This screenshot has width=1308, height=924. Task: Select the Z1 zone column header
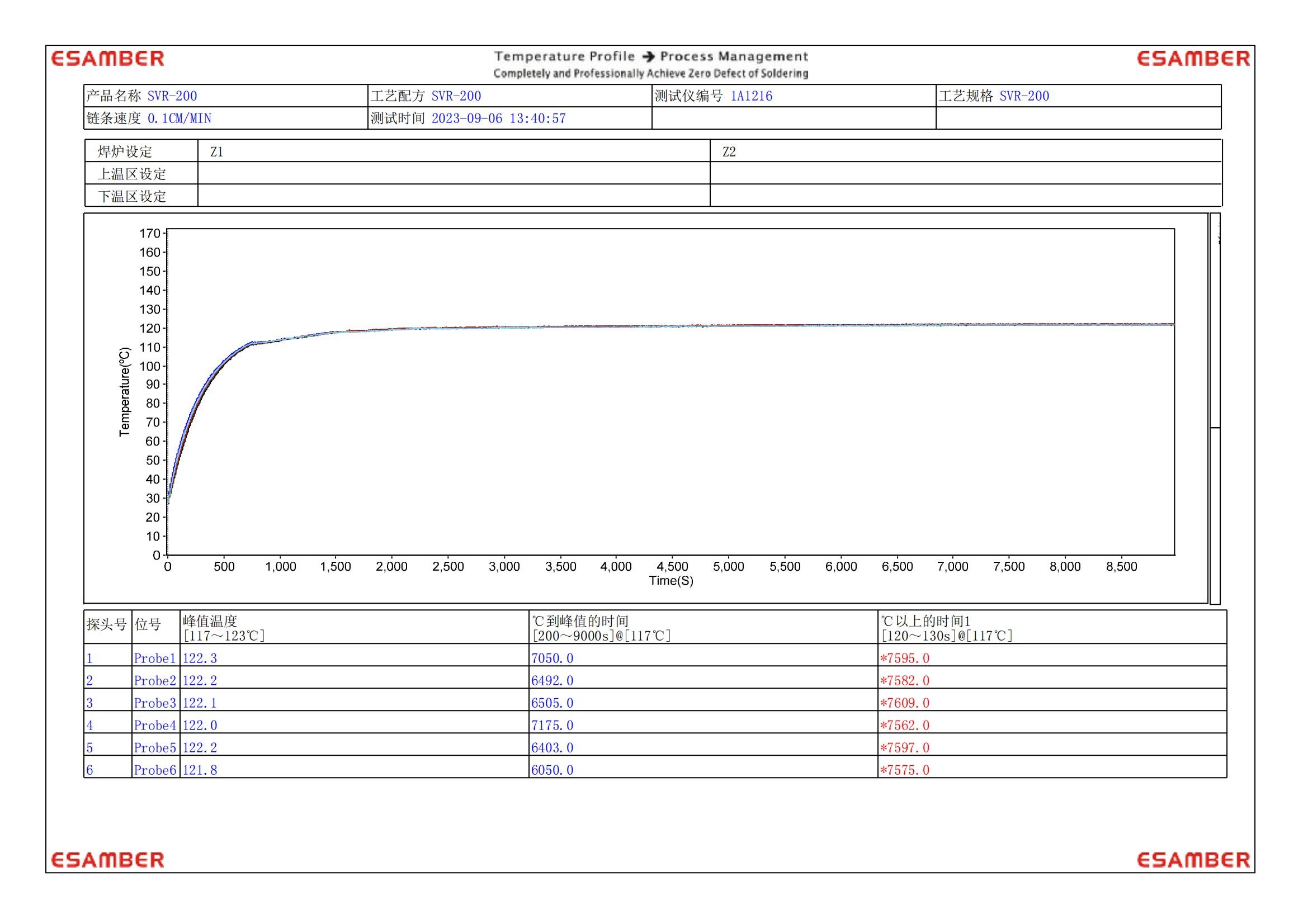216,152
